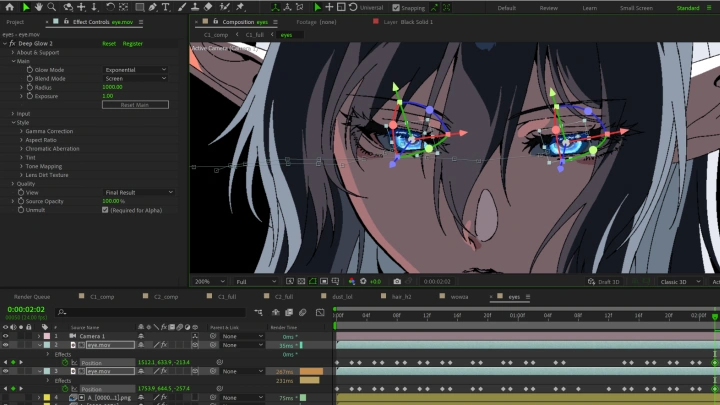Open the Blend Mode Screen dropdown

(x=135, y=79)
